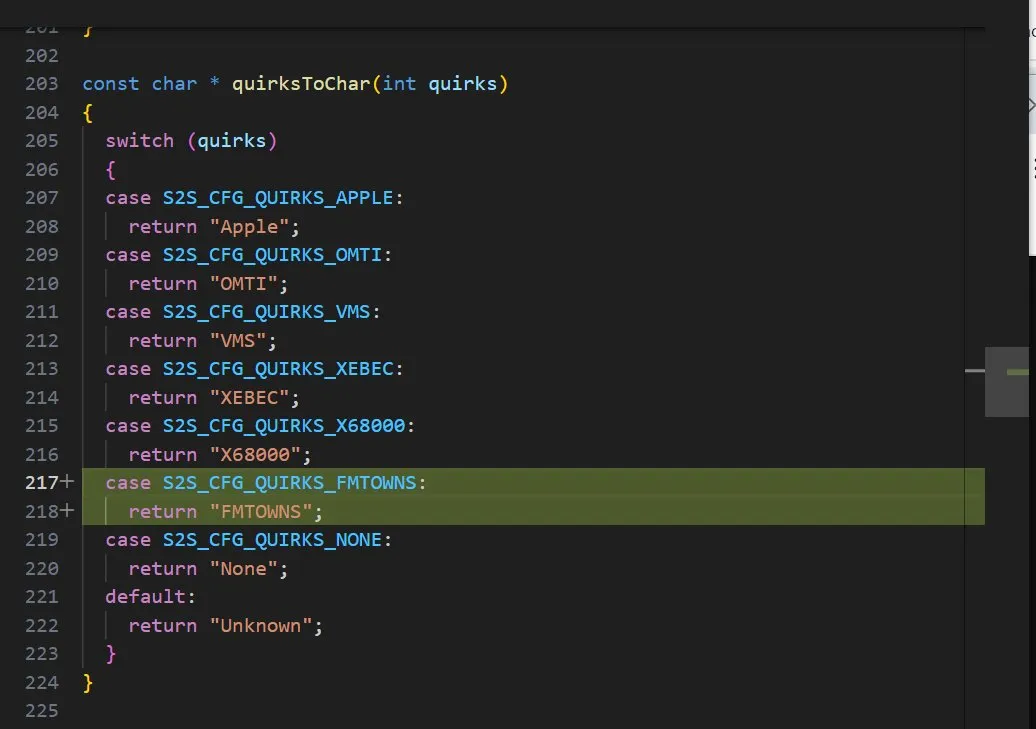
Task: Click the "VMS" string literal
Action: 238,341
